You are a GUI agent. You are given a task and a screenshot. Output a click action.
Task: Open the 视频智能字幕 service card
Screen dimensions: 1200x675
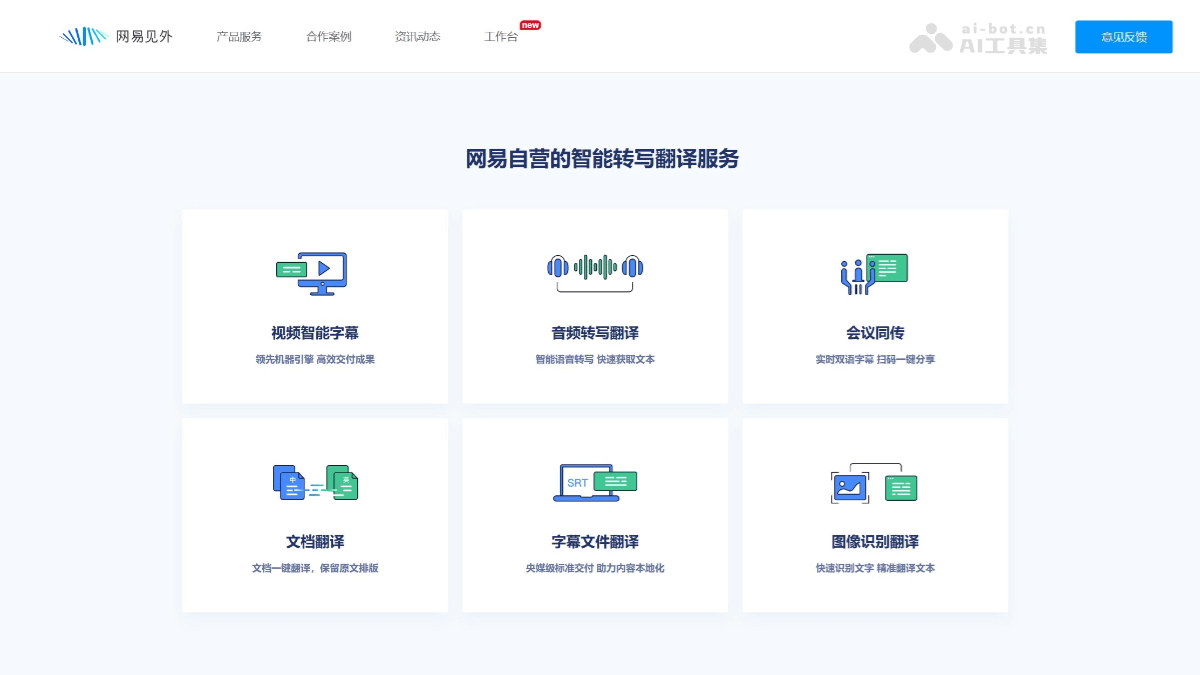[x=314, y=306]
